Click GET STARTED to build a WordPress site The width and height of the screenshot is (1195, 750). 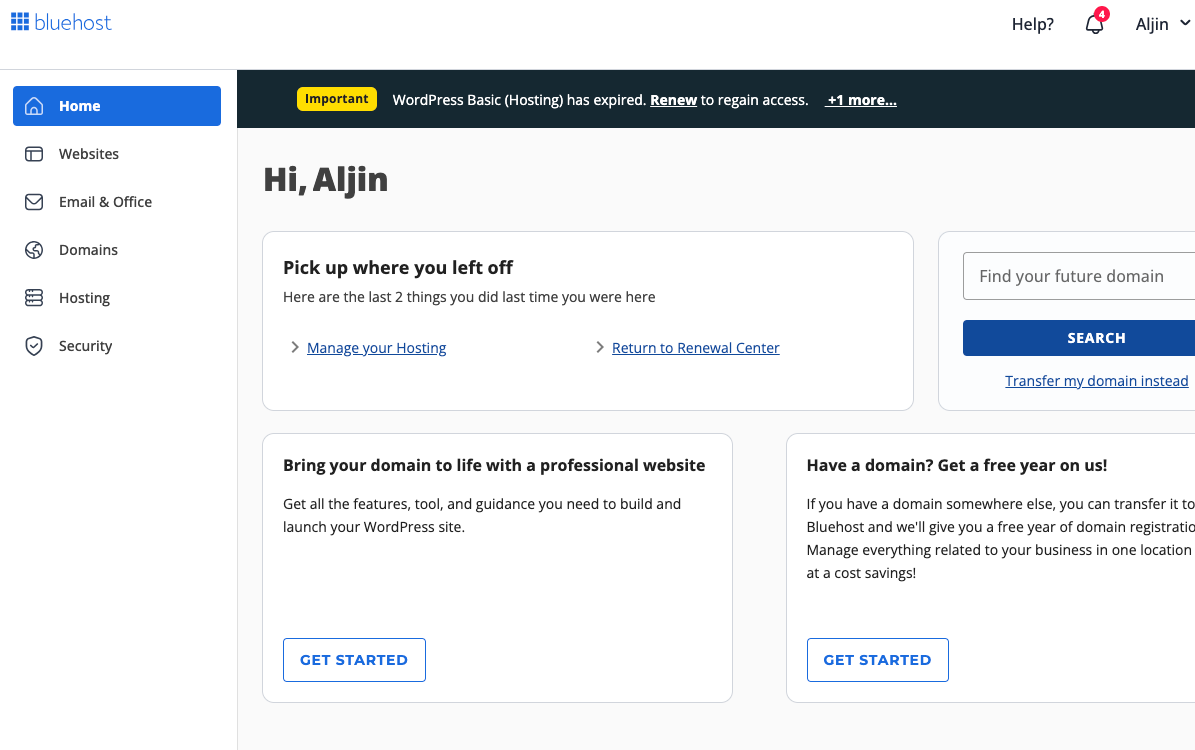[x=354, y=659]
